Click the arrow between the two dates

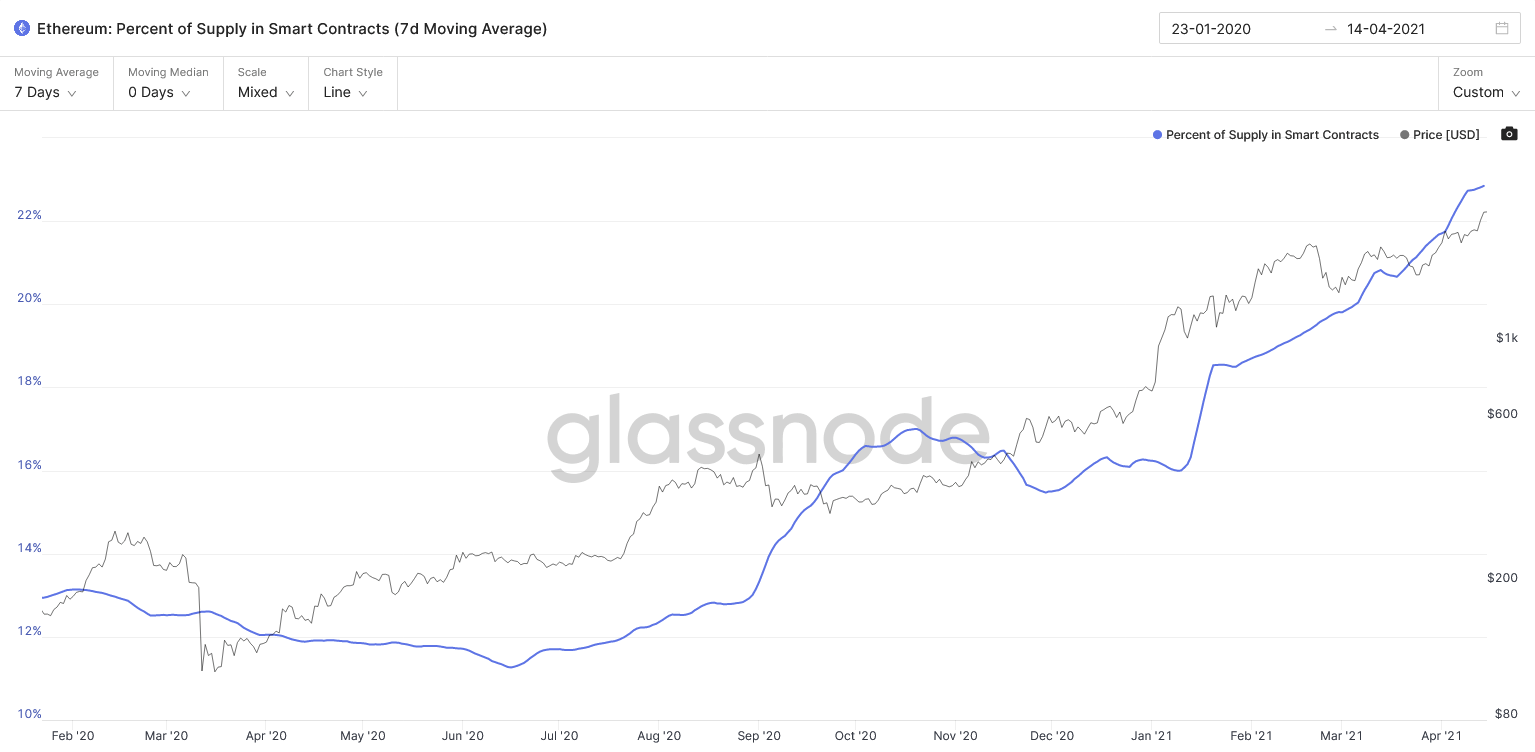1330,29
